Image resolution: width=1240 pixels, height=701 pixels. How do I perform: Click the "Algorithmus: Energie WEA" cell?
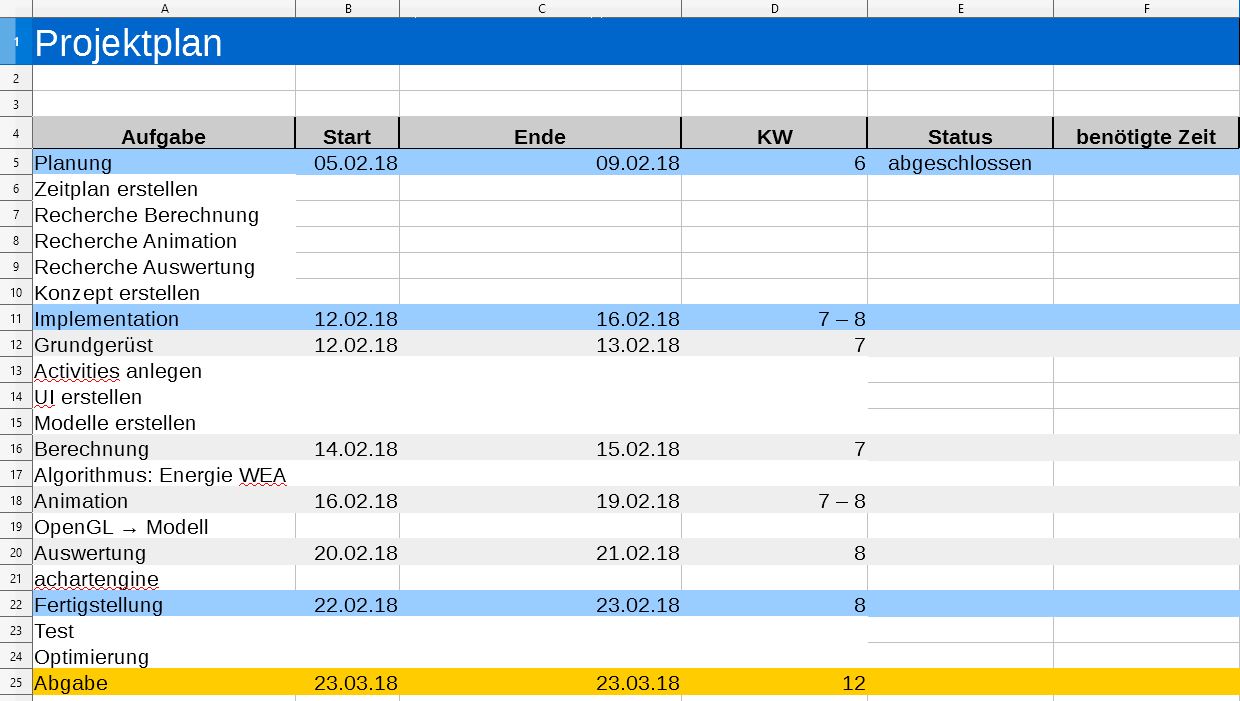pyautogui.click(x=160, y=475)
